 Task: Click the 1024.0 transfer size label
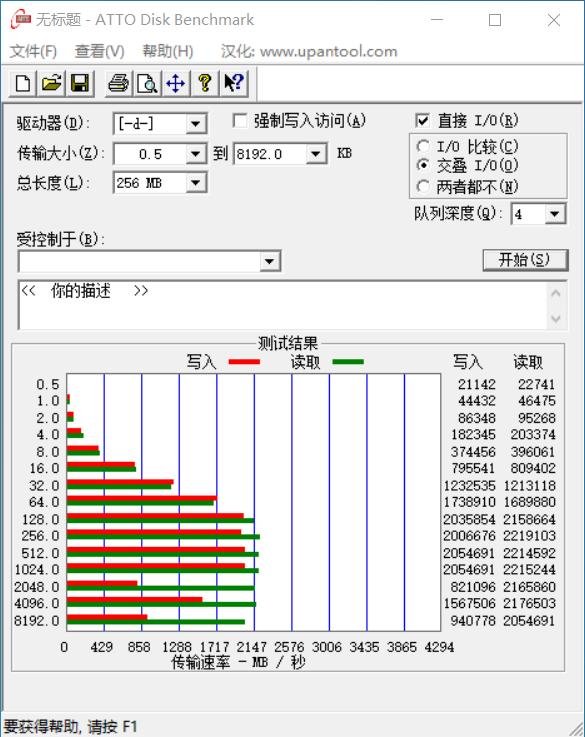37,570
